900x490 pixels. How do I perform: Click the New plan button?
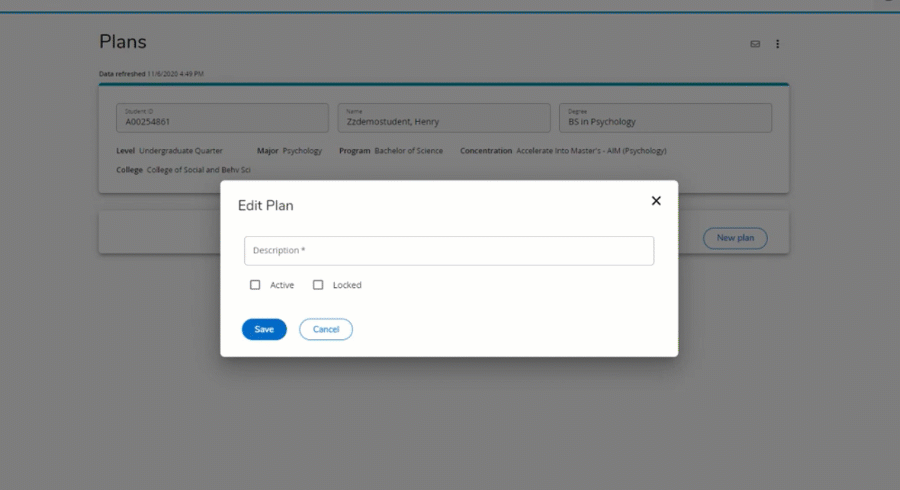coord(735,238)
